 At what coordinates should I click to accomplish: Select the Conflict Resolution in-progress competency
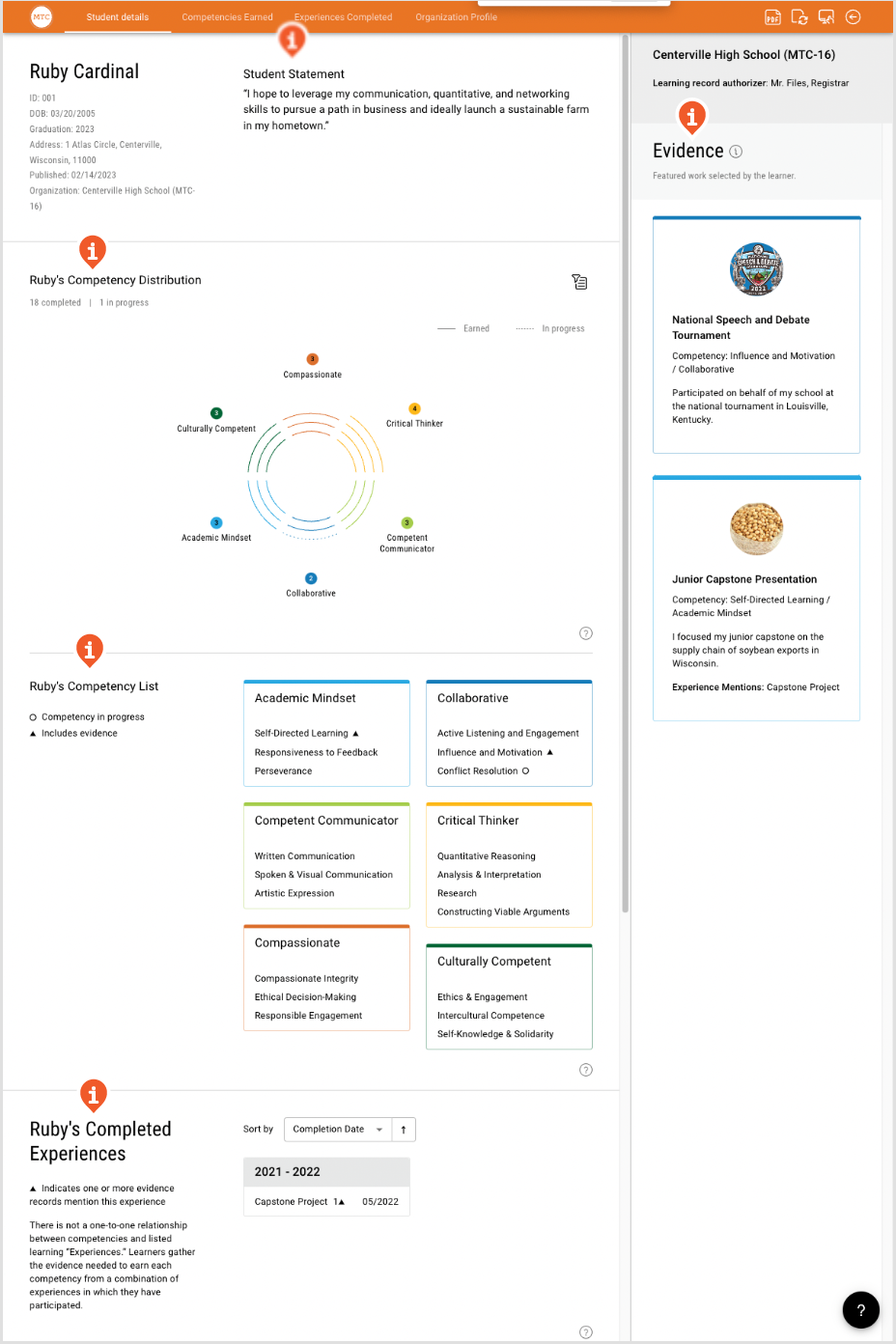[478, 771]
